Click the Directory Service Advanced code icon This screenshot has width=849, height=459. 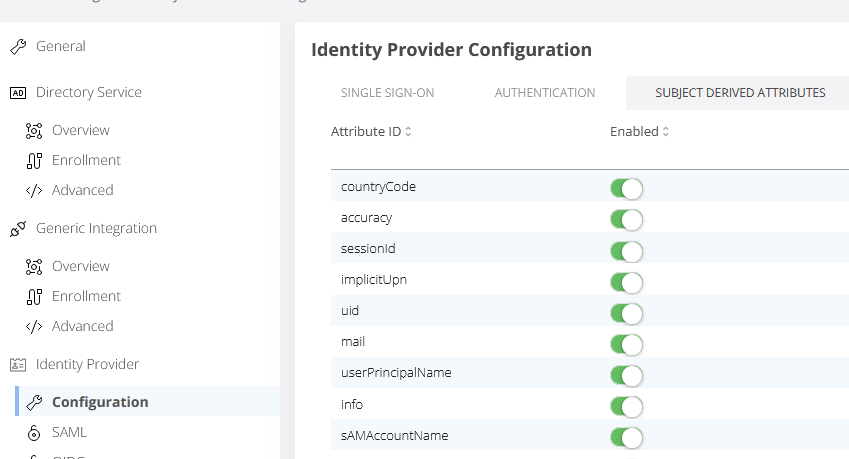pyautogui.click(x=33, y=190)
